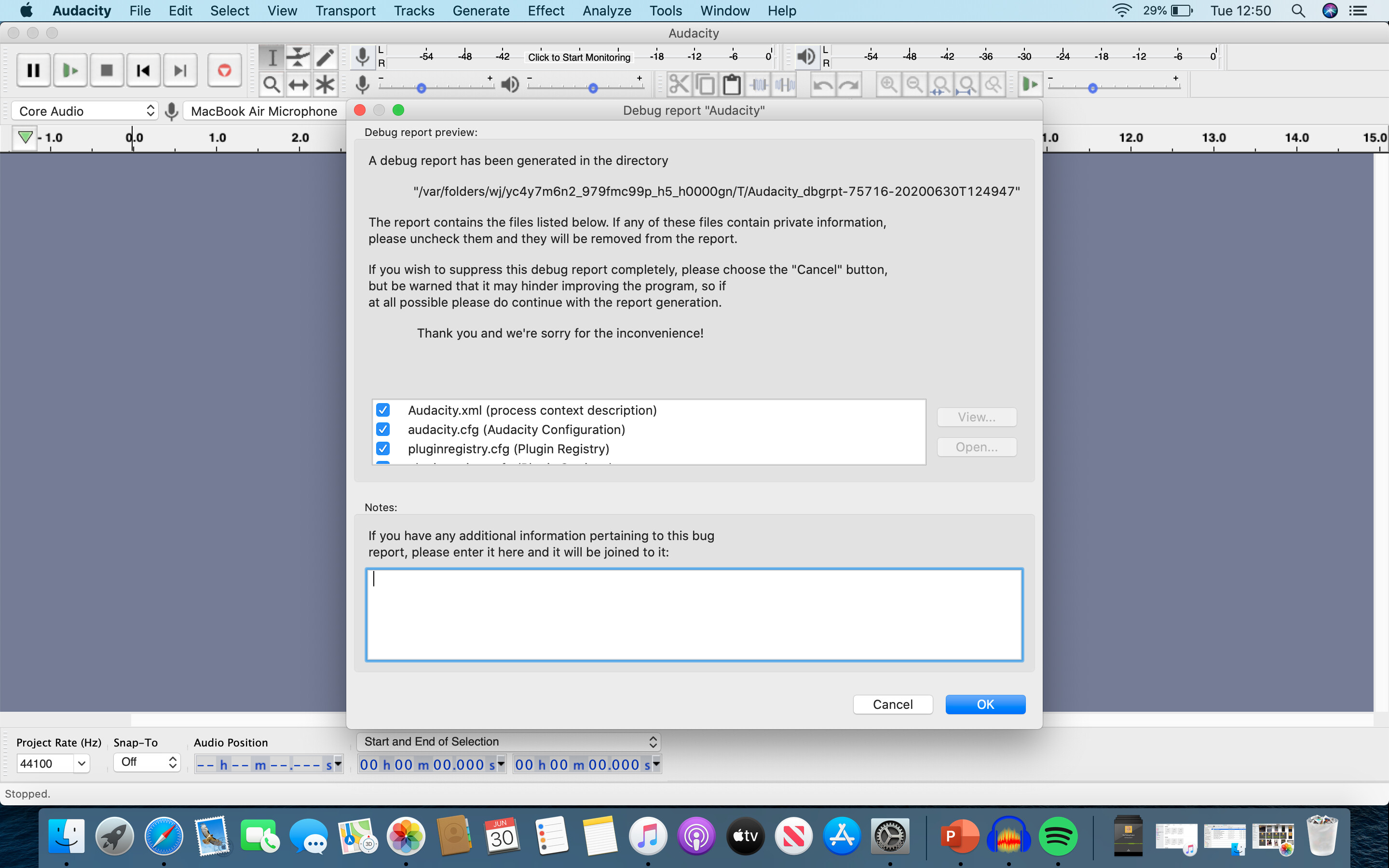The image size is (1389, 868).
Task: Click 'Click to Start Monitoring' on meter
Action: [579, 57]
